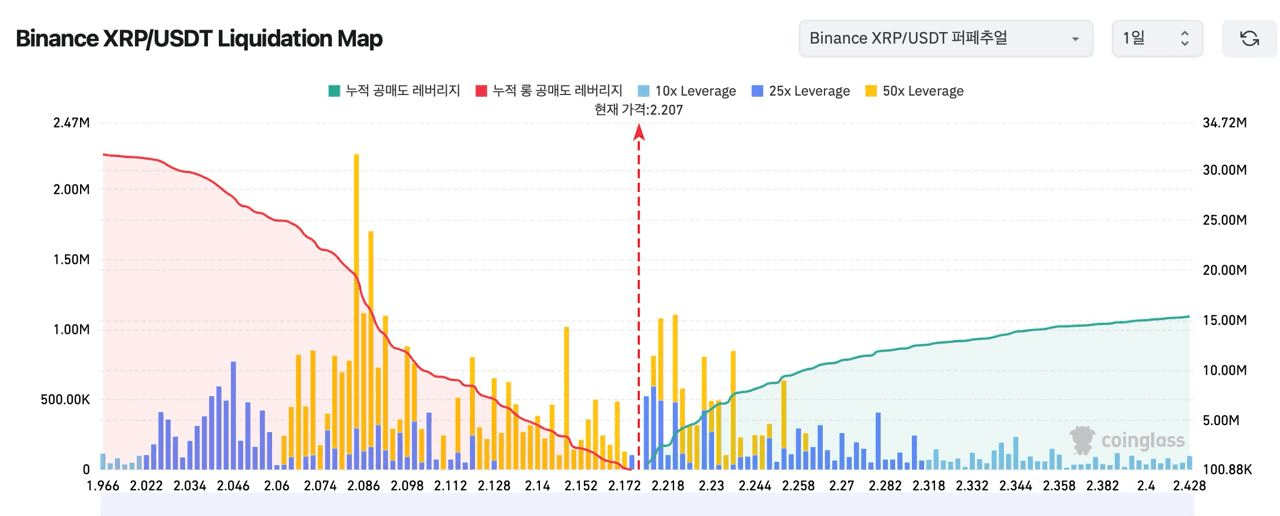The width and height of the screenshot is (1280, 516).
Task: Toggle the 50x Leverage legend series
Action: pos(914,91)
